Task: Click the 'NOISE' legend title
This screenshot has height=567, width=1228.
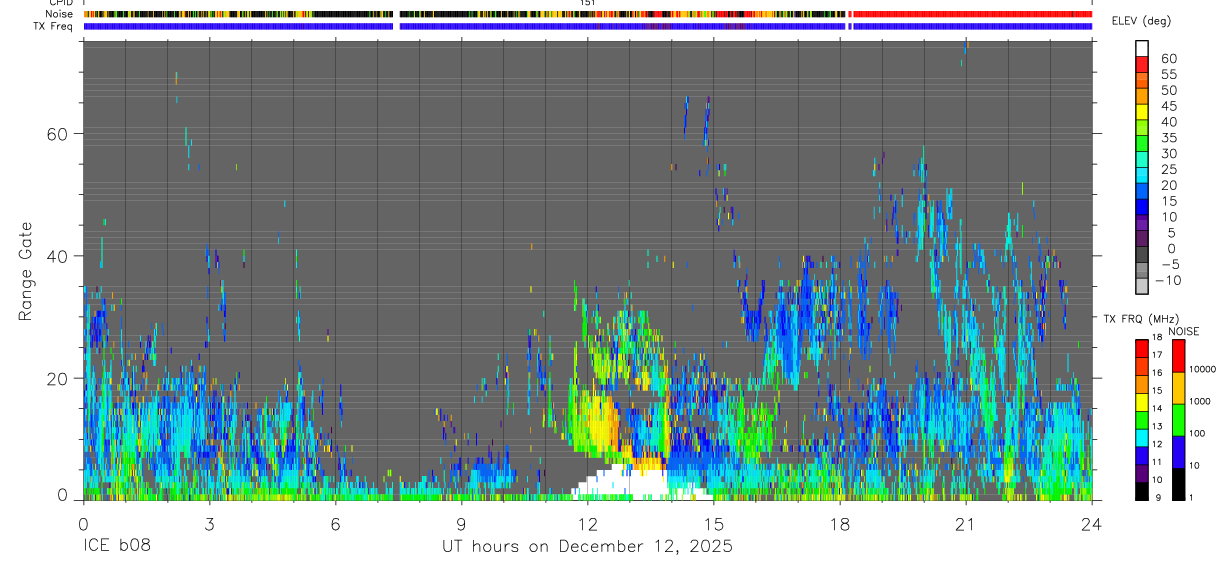Action: pos(1183,331)
